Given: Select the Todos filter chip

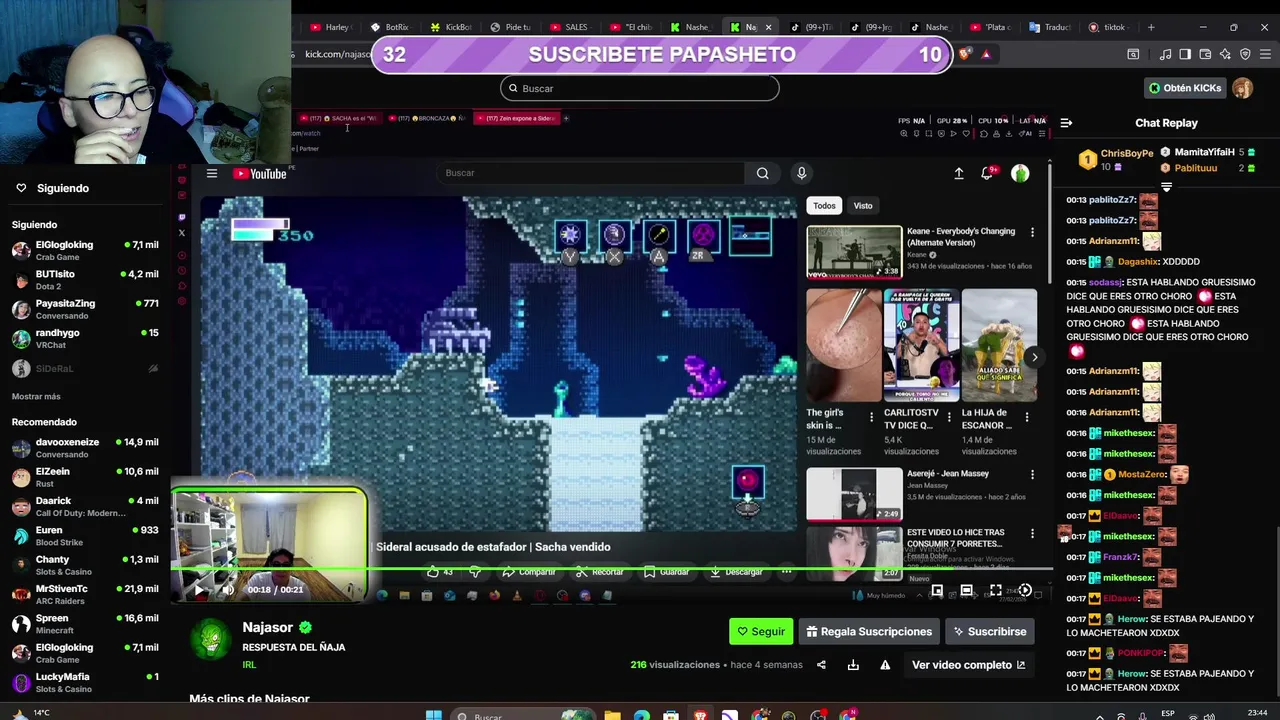Looking at the screenshot, I should pyautogui.click(x=824, y=206).
